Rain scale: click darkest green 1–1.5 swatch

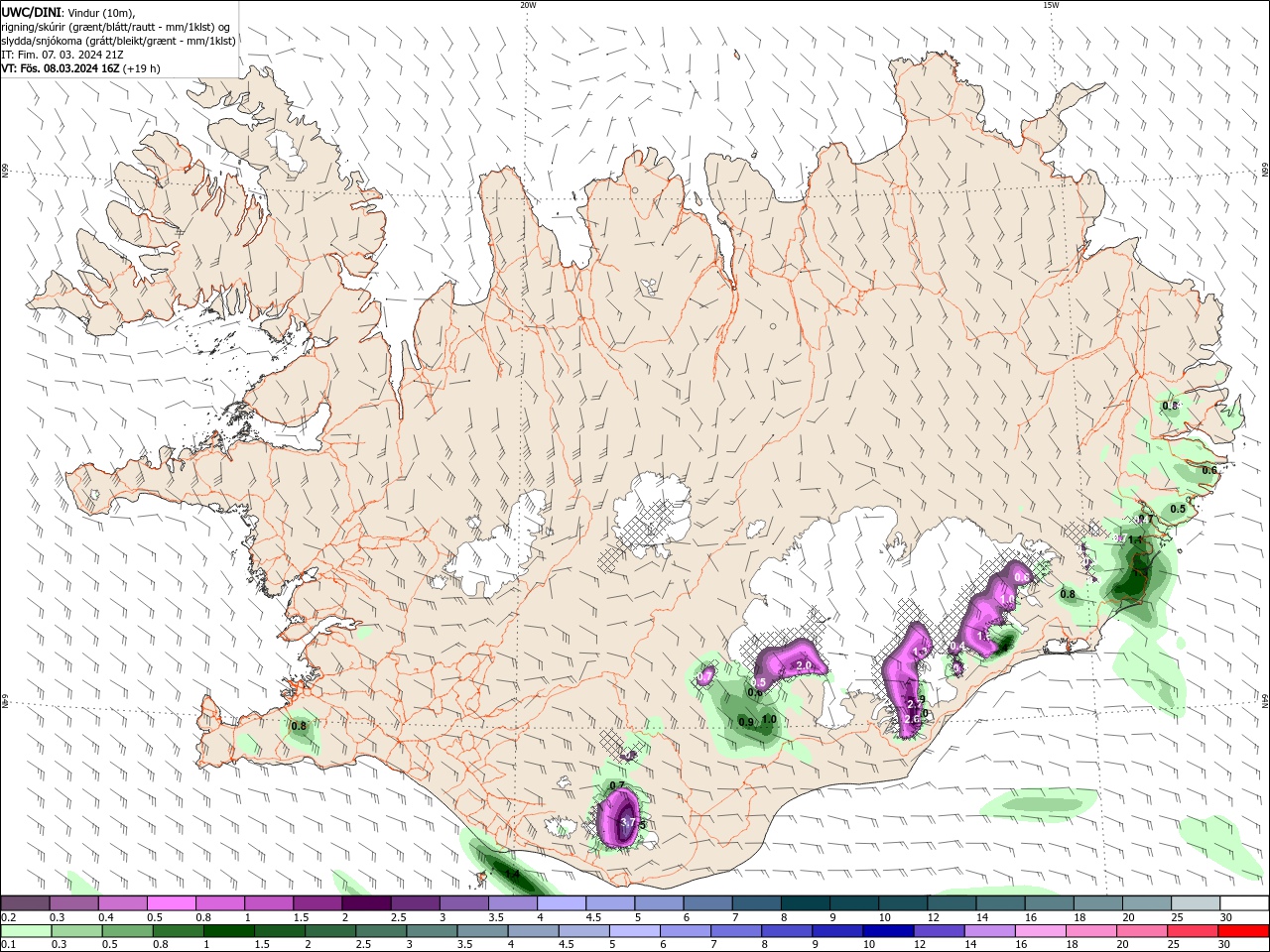(x=228, y=931)
